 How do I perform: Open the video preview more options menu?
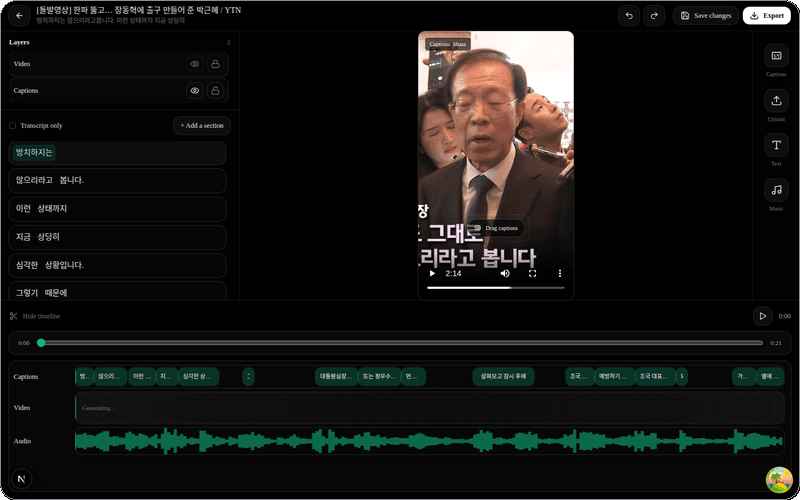click(560, 273)
